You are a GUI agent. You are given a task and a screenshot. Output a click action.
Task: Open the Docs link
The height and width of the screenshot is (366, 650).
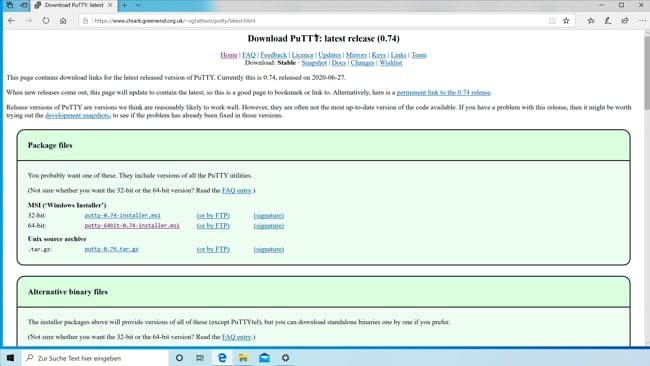(x=339, y=63)
